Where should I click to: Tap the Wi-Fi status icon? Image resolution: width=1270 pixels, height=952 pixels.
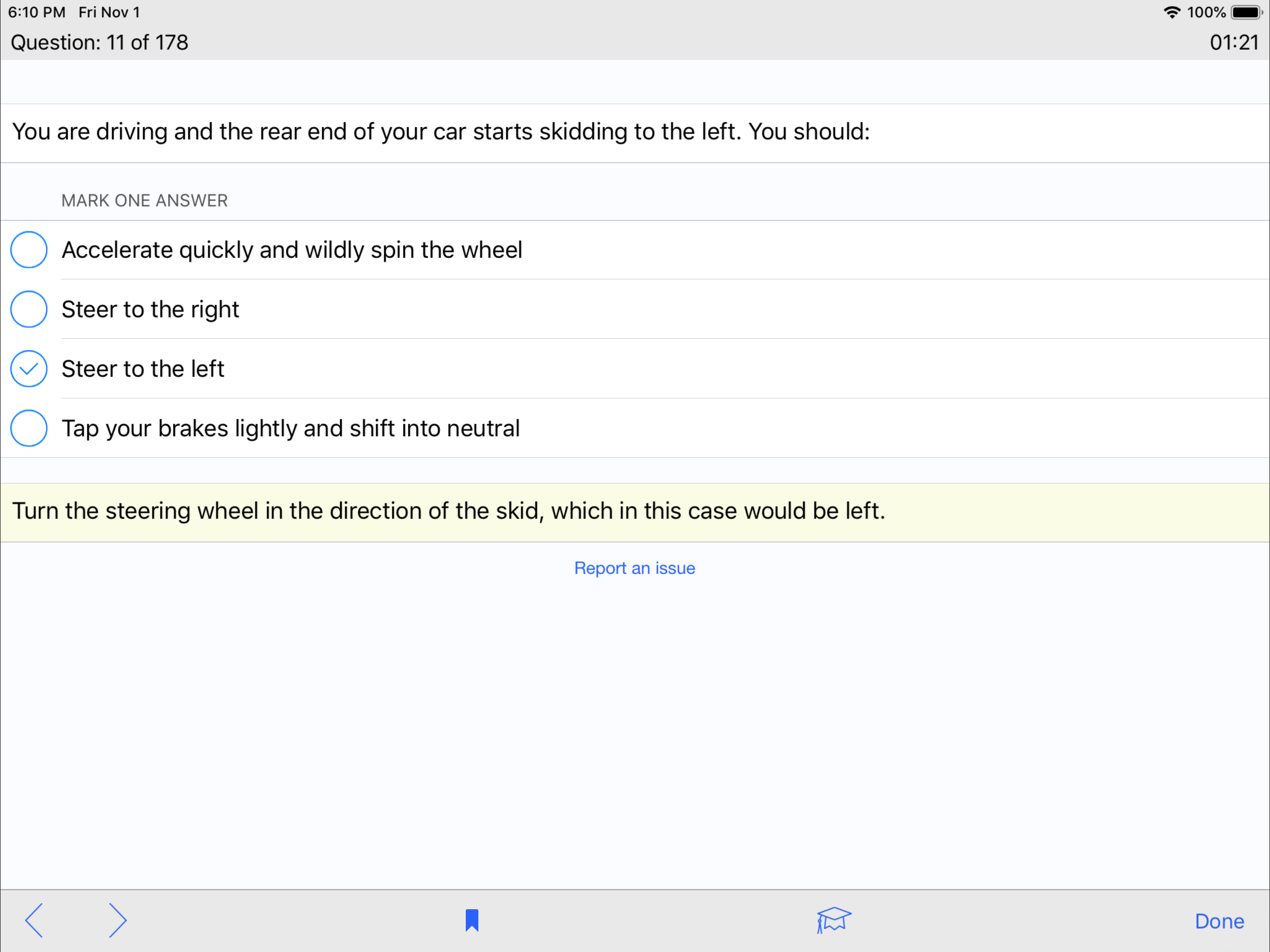coord(1171,12)
